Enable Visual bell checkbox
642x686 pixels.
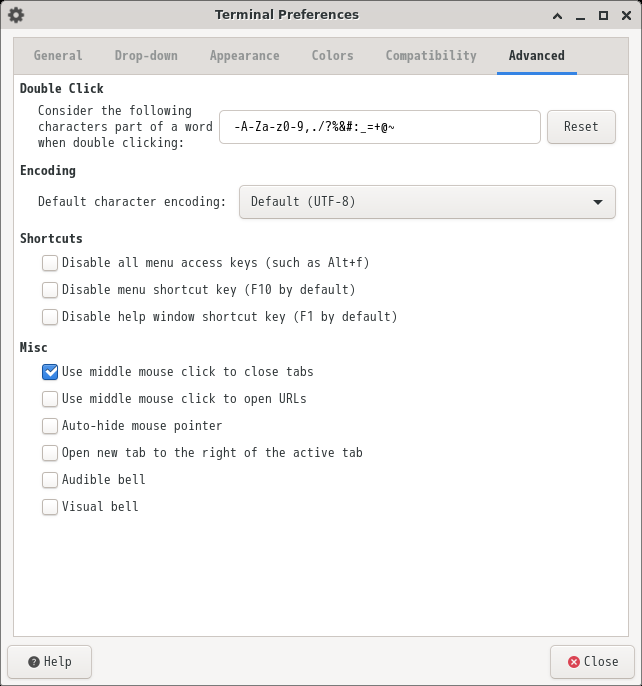tap(50, 507)
